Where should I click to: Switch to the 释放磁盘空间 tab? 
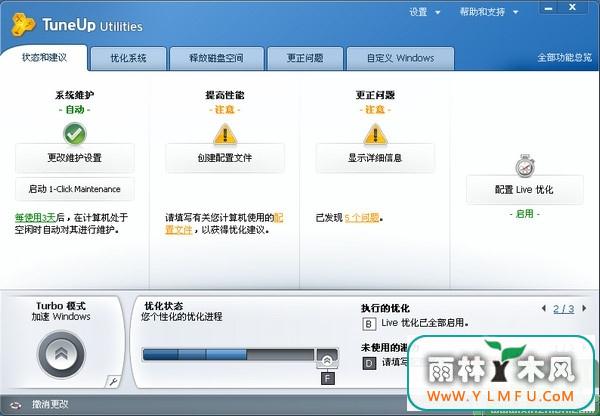coord(217,59)
